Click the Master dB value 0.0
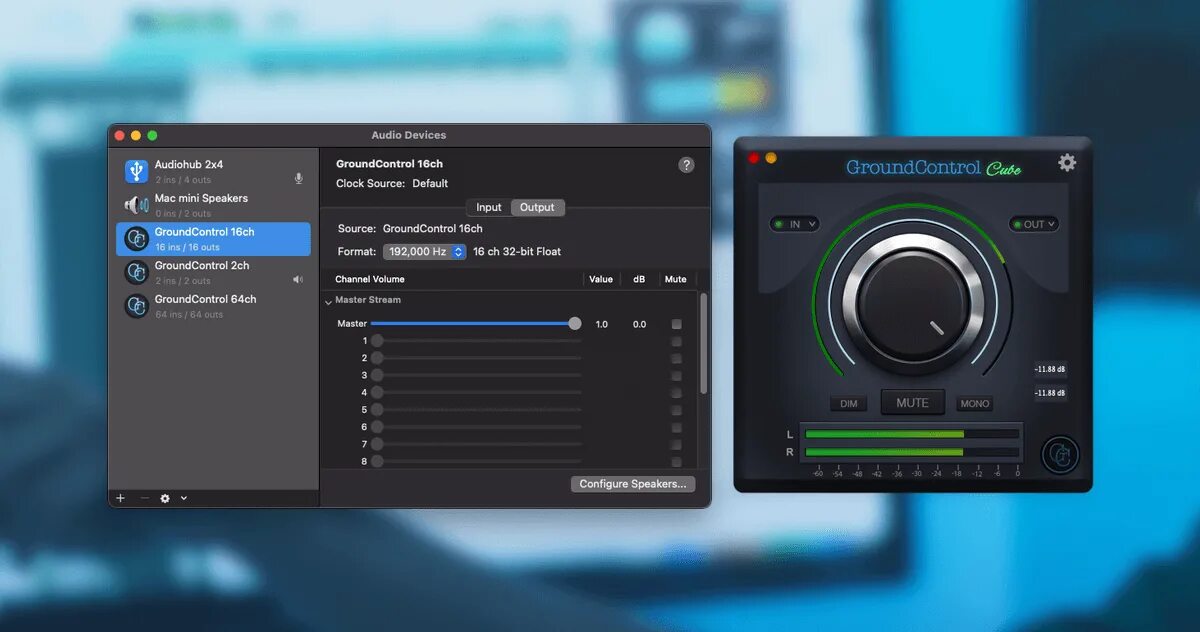The image size is (1200, 632). pyautogui.click(x=639, y=324)
